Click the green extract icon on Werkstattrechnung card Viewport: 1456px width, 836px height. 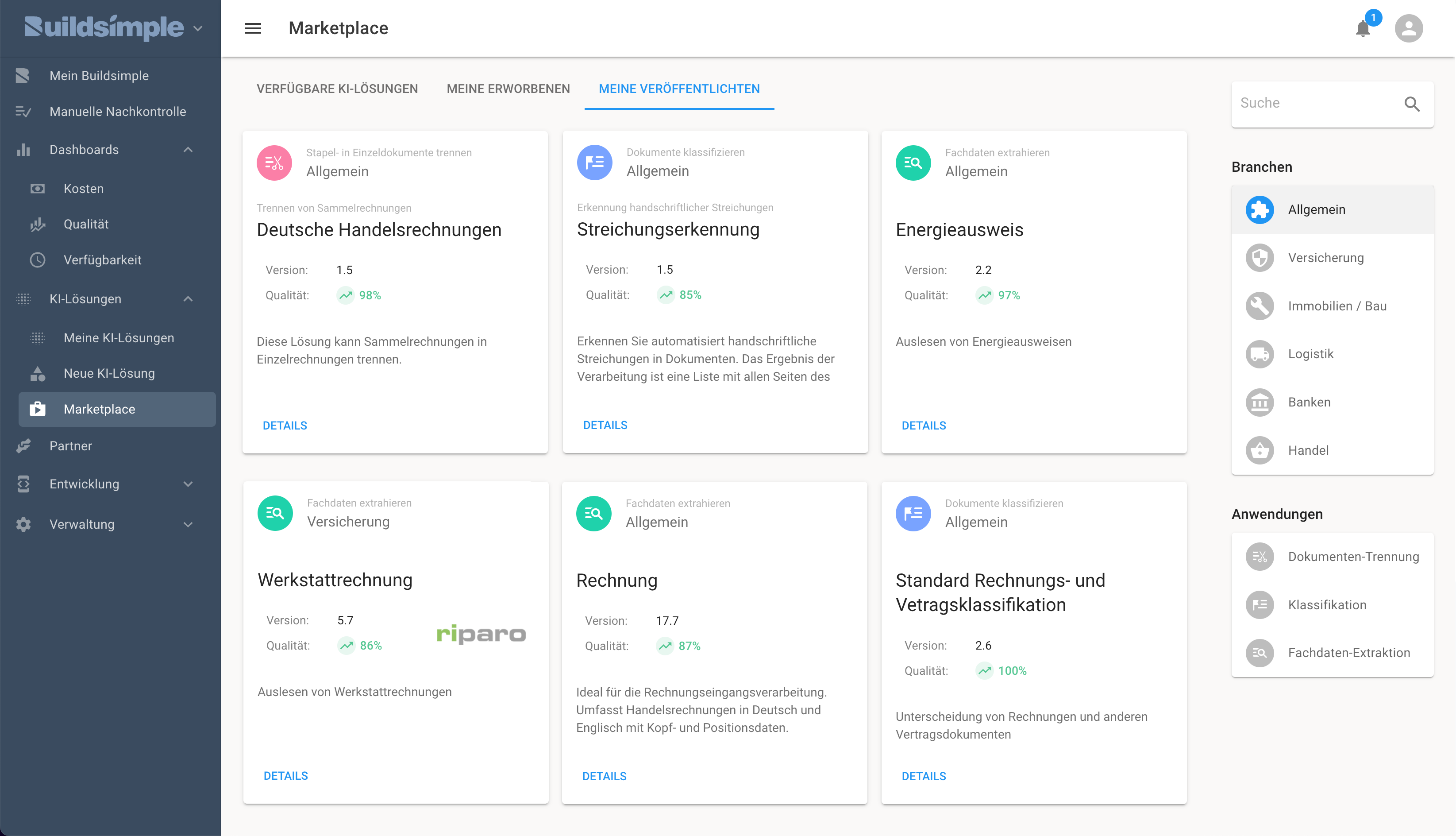[x=275, y=513]
